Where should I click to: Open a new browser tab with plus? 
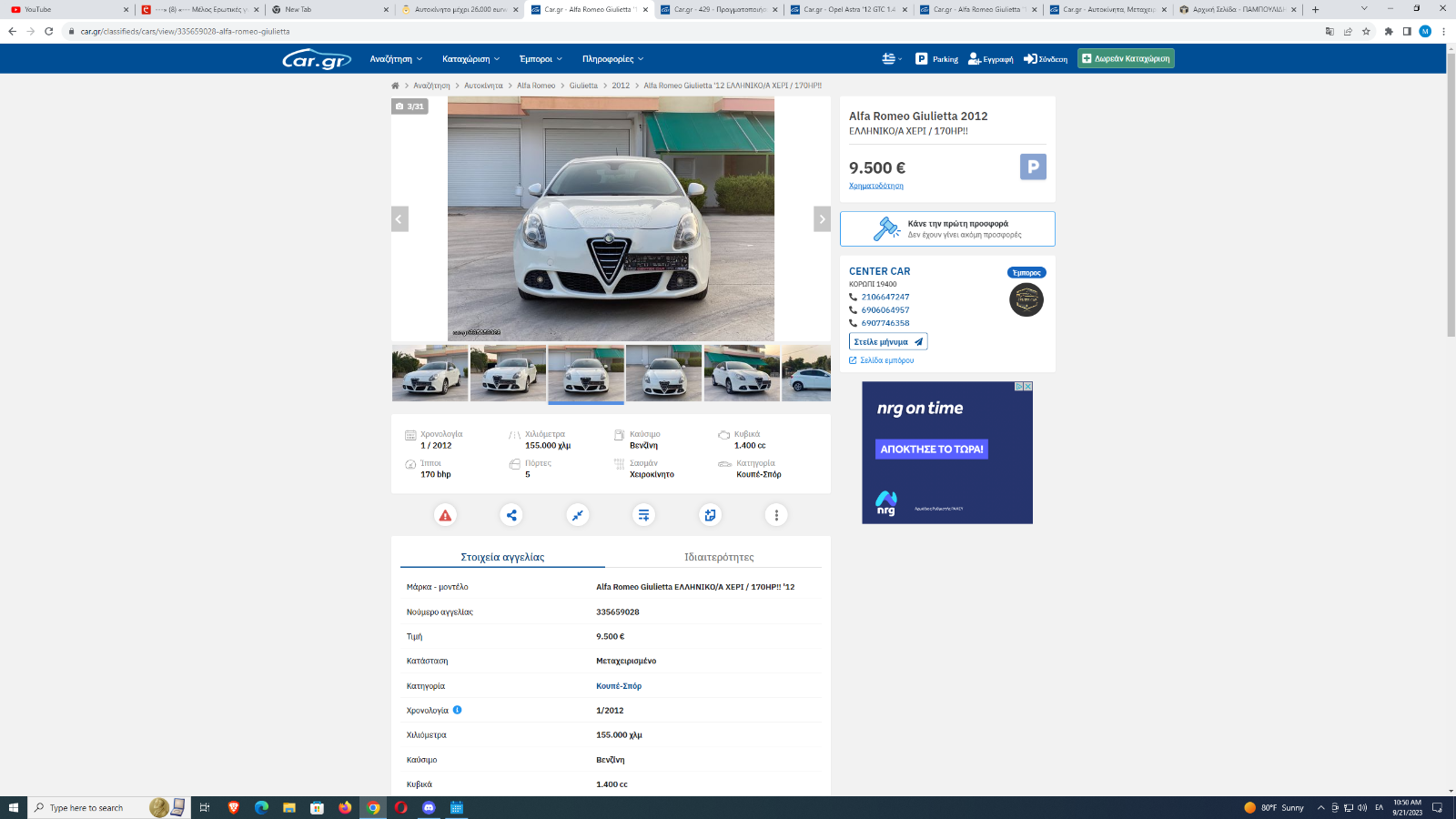[x=1315, y=9]
